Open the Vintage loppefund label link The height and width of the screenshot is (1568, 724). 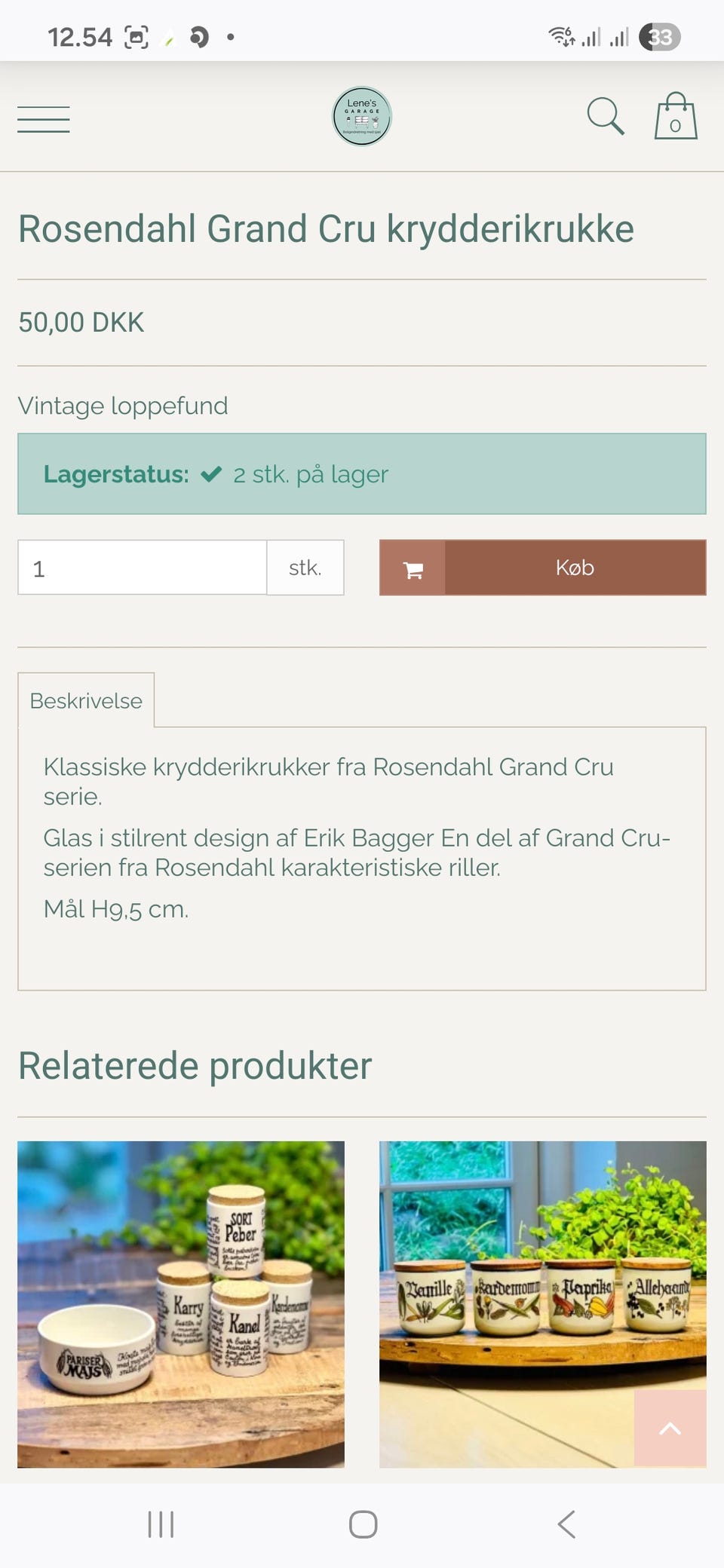[x=123, y=406]
